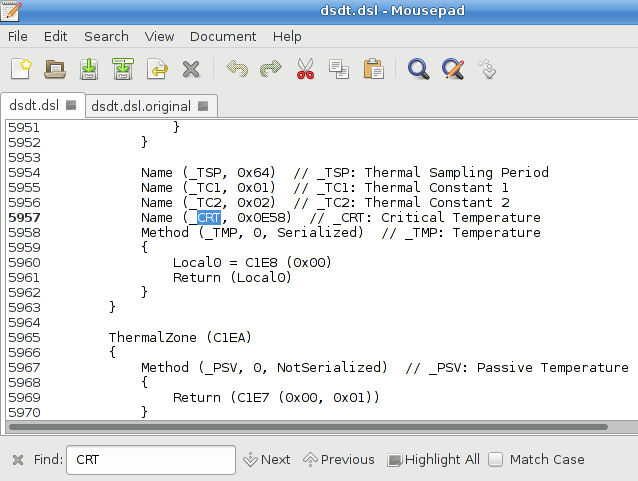638x481 pixels.
Task: Click the Redo arrow icon
Action: (x=271, y=68)
